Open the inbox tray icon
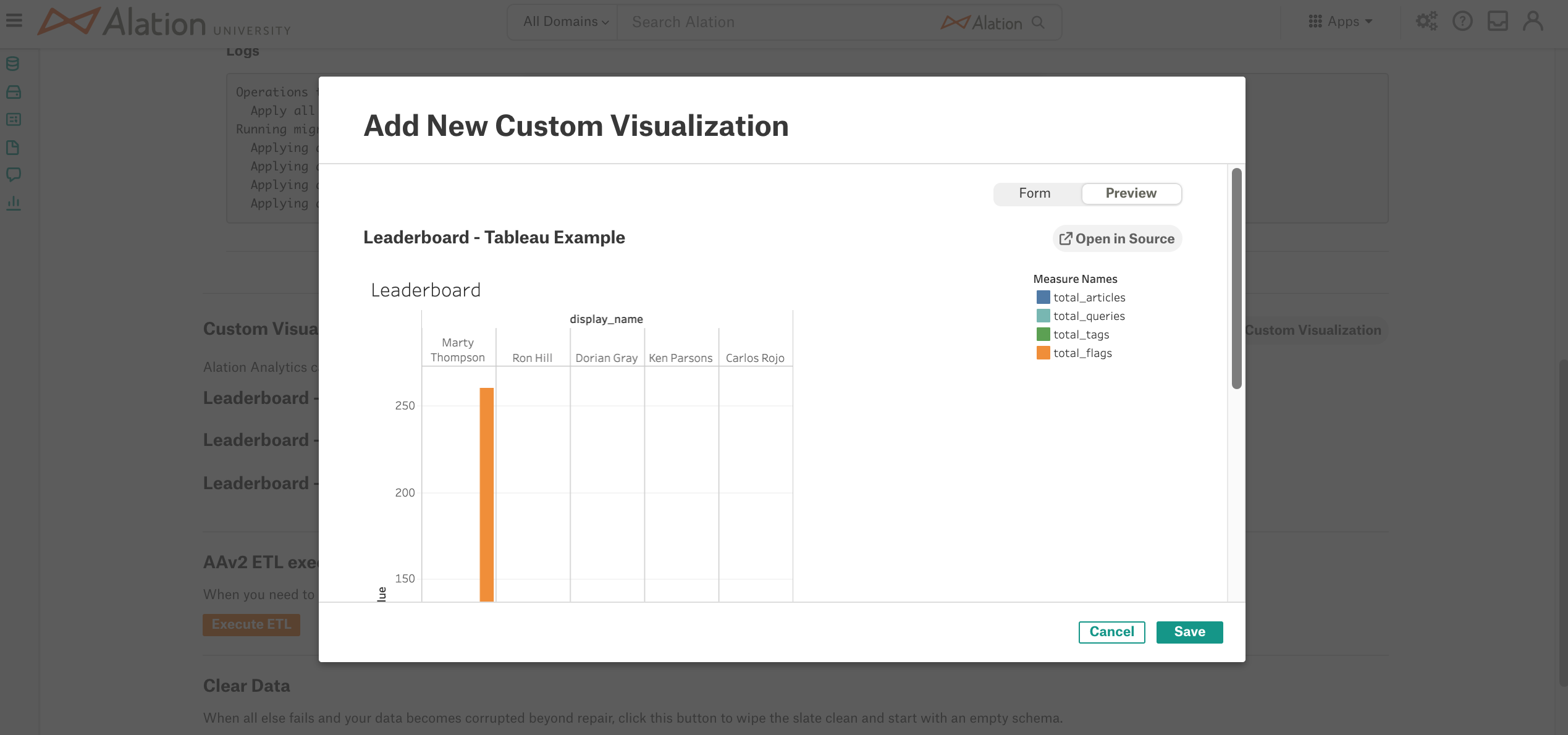The image size is (1568, 735). click(x=1498, y=22)
